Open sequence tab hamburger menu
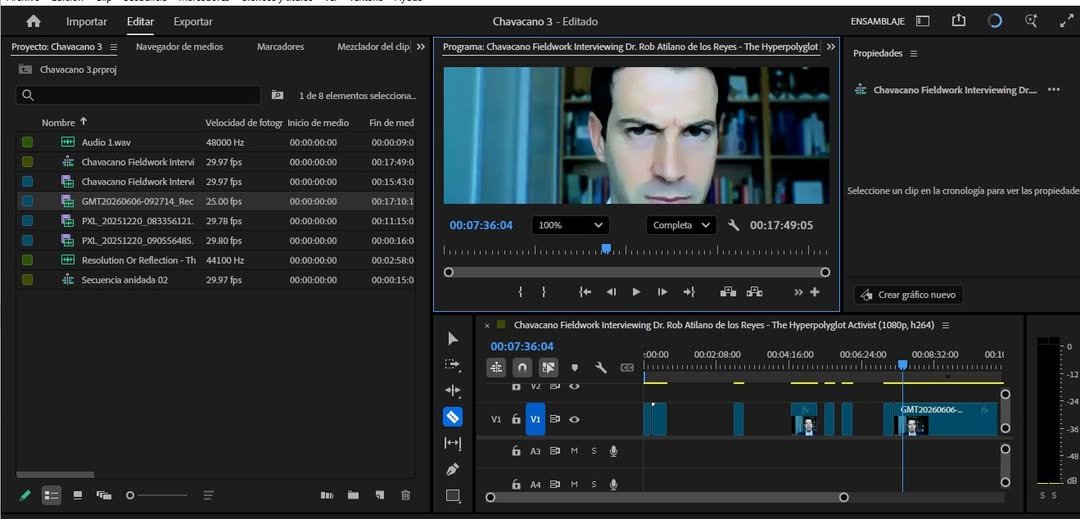Screen dimensions: 1080x519 point(946,325)
